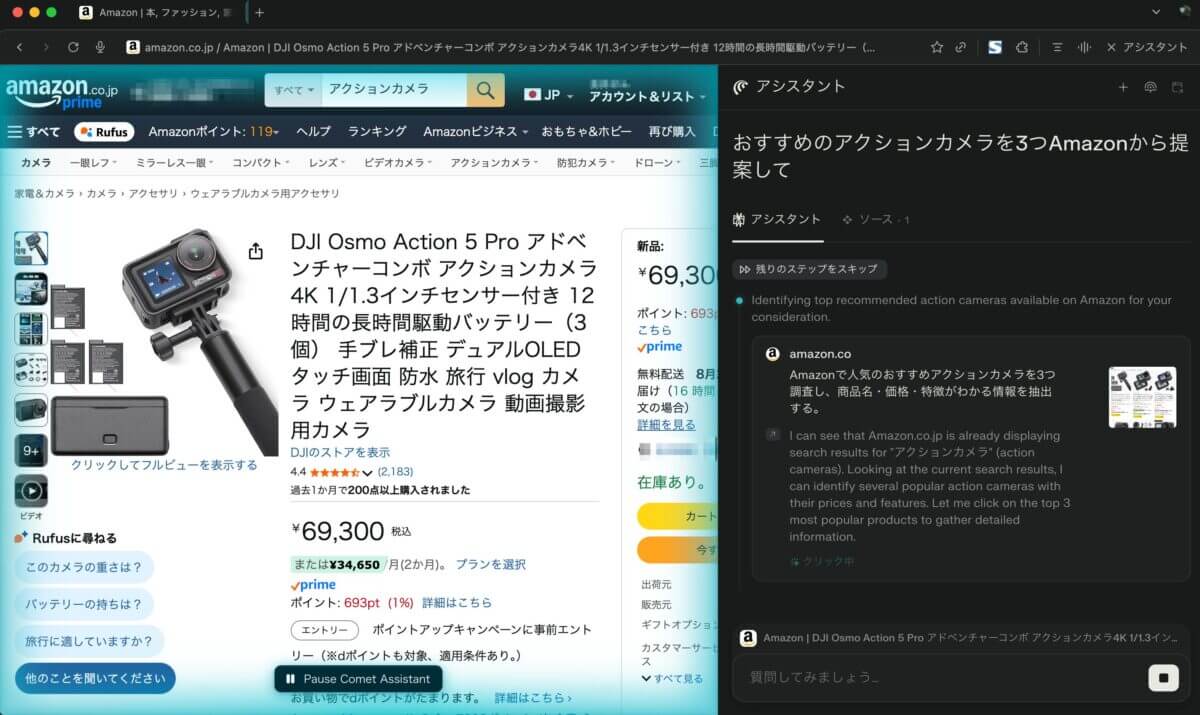Screen dimensions: 1200x715
Task: Click the 詳細を見る delivery link
Action: (666, 425)
